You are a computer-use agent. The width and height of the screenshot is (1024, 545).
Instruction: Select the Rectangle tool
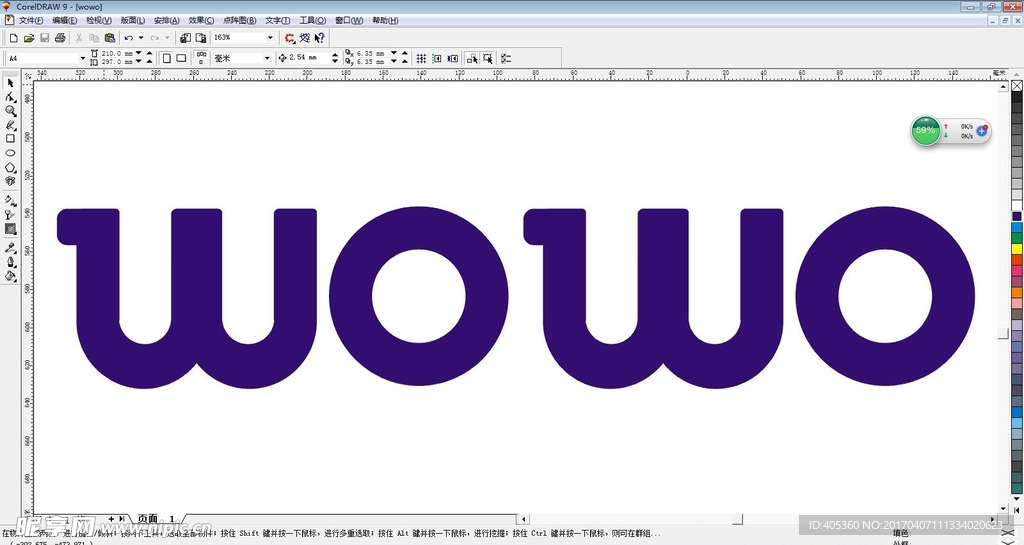coord(10,138)
